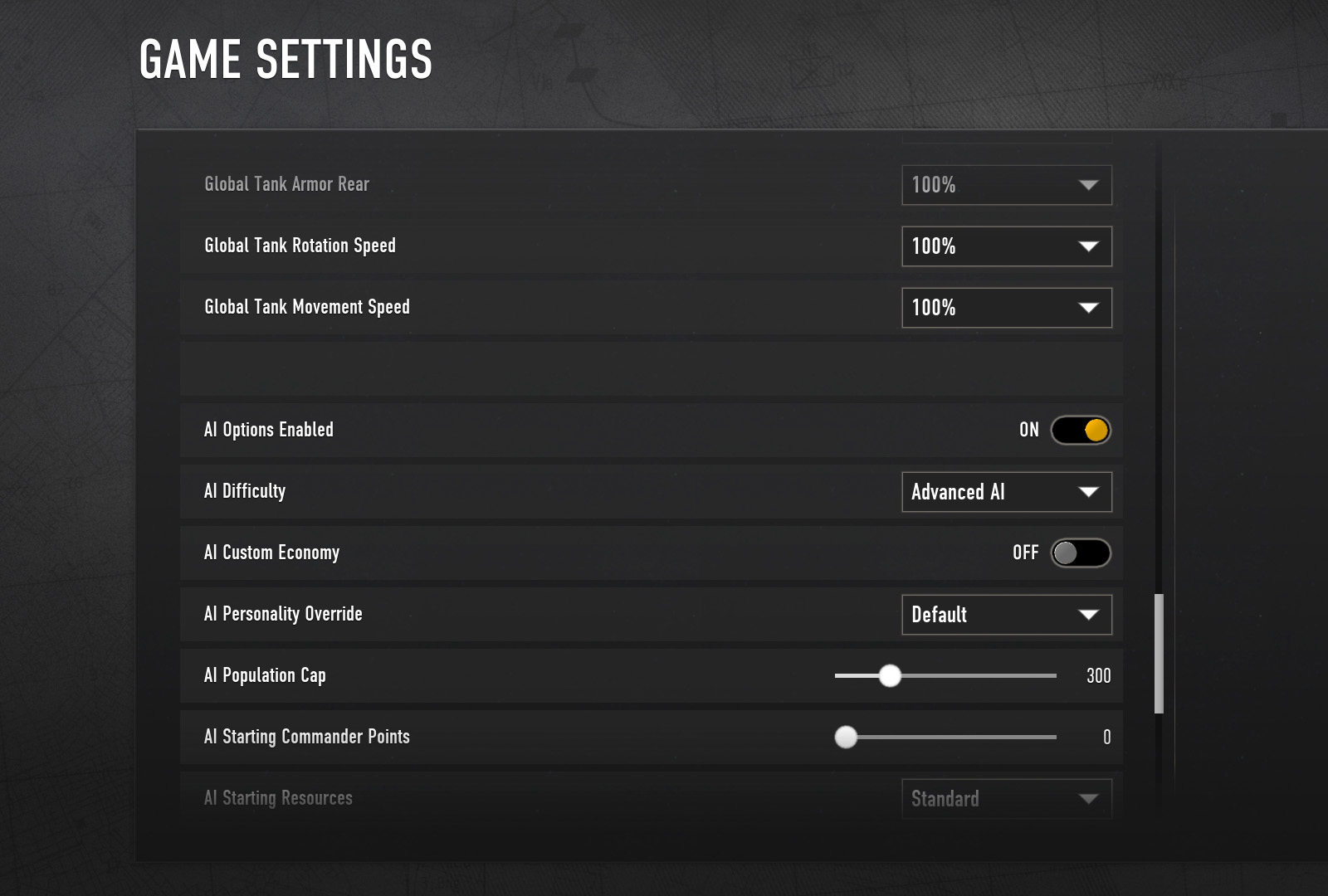The image size is (1328, 896).
Task: Open Global Tank Movement Speed dropdown
Action: [1006, 308]
